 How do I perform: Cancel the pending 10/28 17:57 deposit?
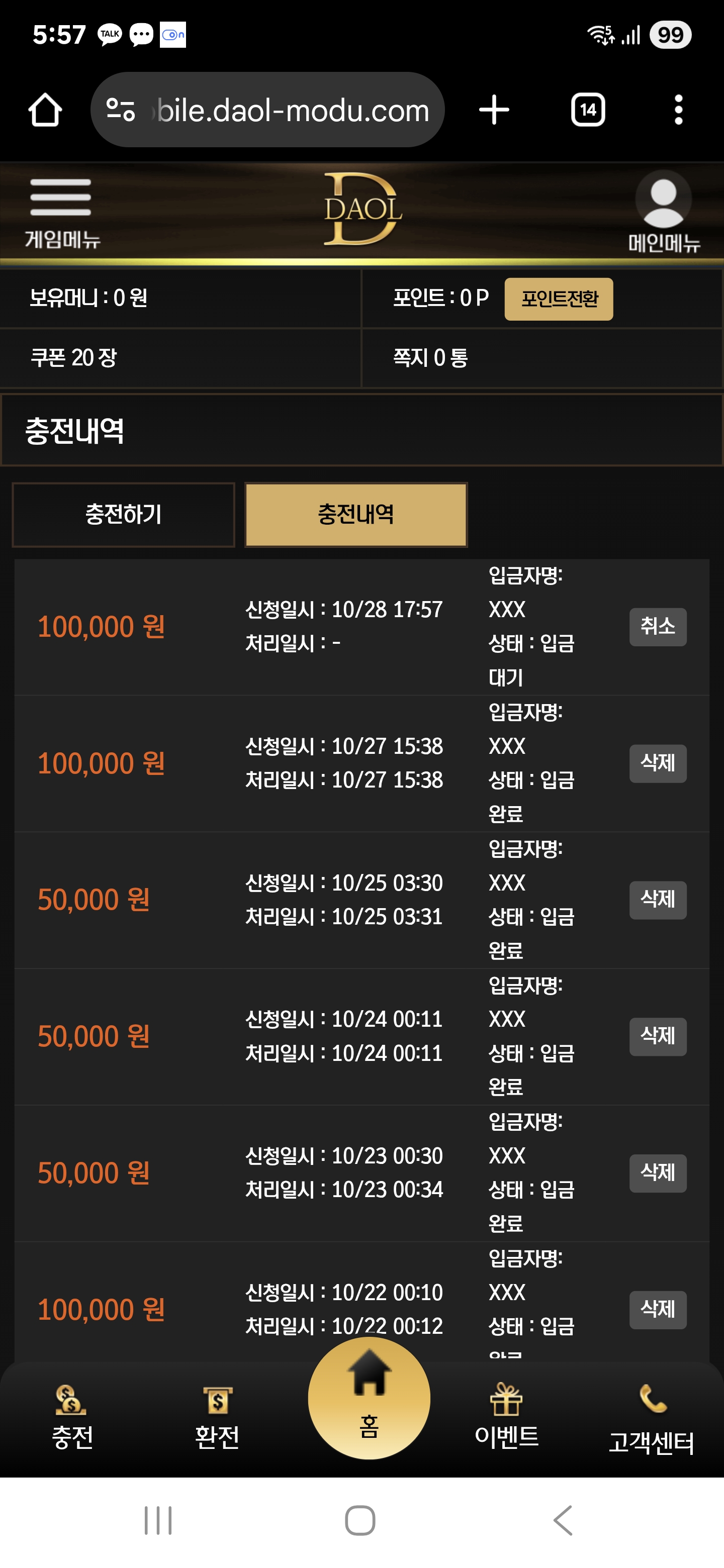(658, 626)
